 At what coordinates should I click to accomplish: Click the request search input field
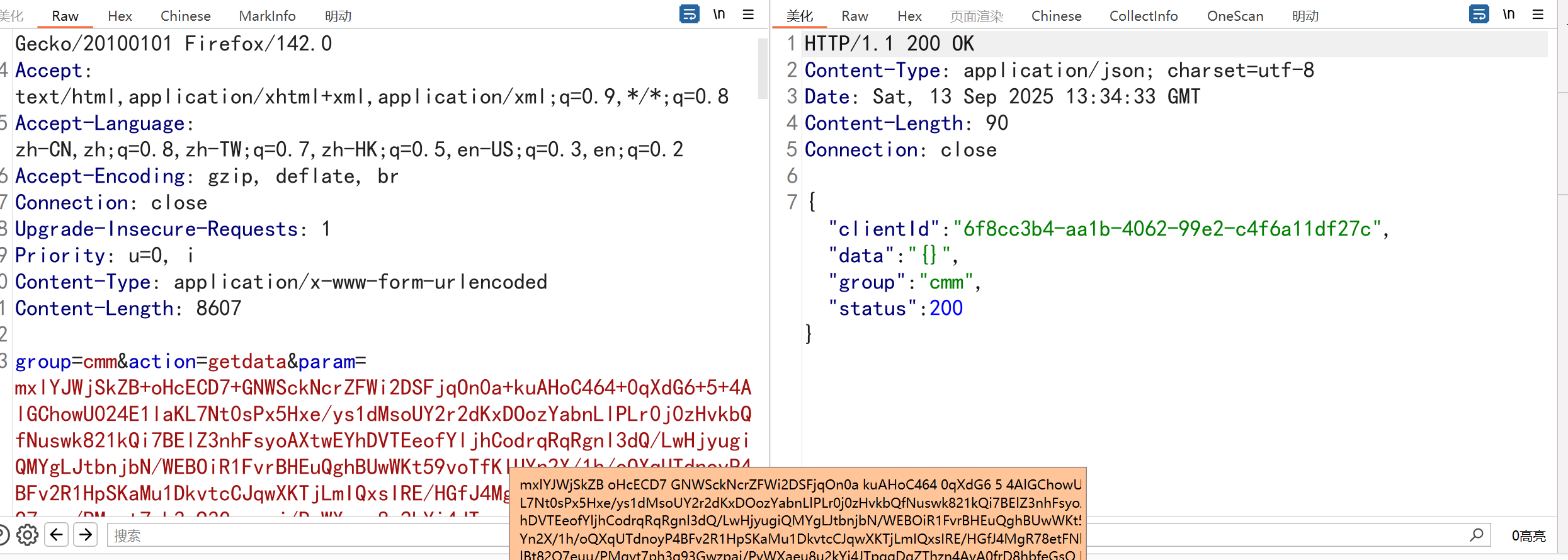pyautogui.click(x=302, y=535)
